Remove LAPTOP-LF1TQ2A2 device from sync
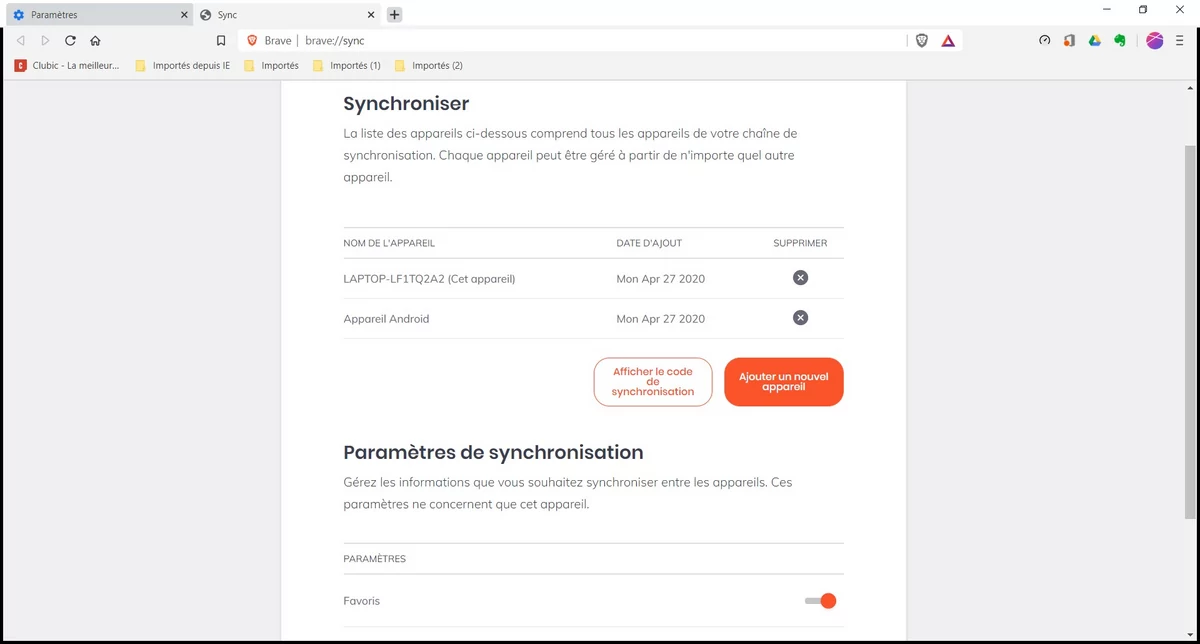The width and height of the screenshot is (1200, 644). pos(800,278)
